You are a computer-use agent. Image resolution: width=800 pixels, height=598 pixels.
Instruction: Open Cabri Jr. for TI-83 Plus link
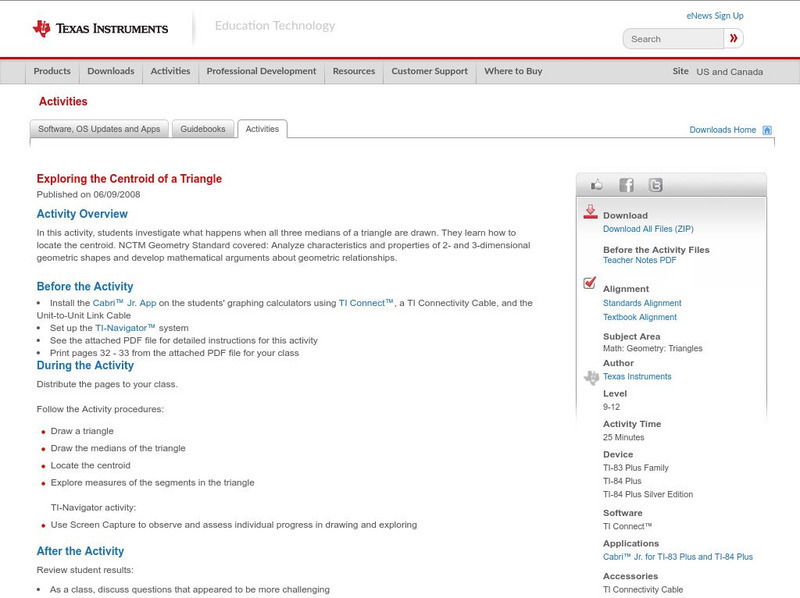tap(678, 557)
